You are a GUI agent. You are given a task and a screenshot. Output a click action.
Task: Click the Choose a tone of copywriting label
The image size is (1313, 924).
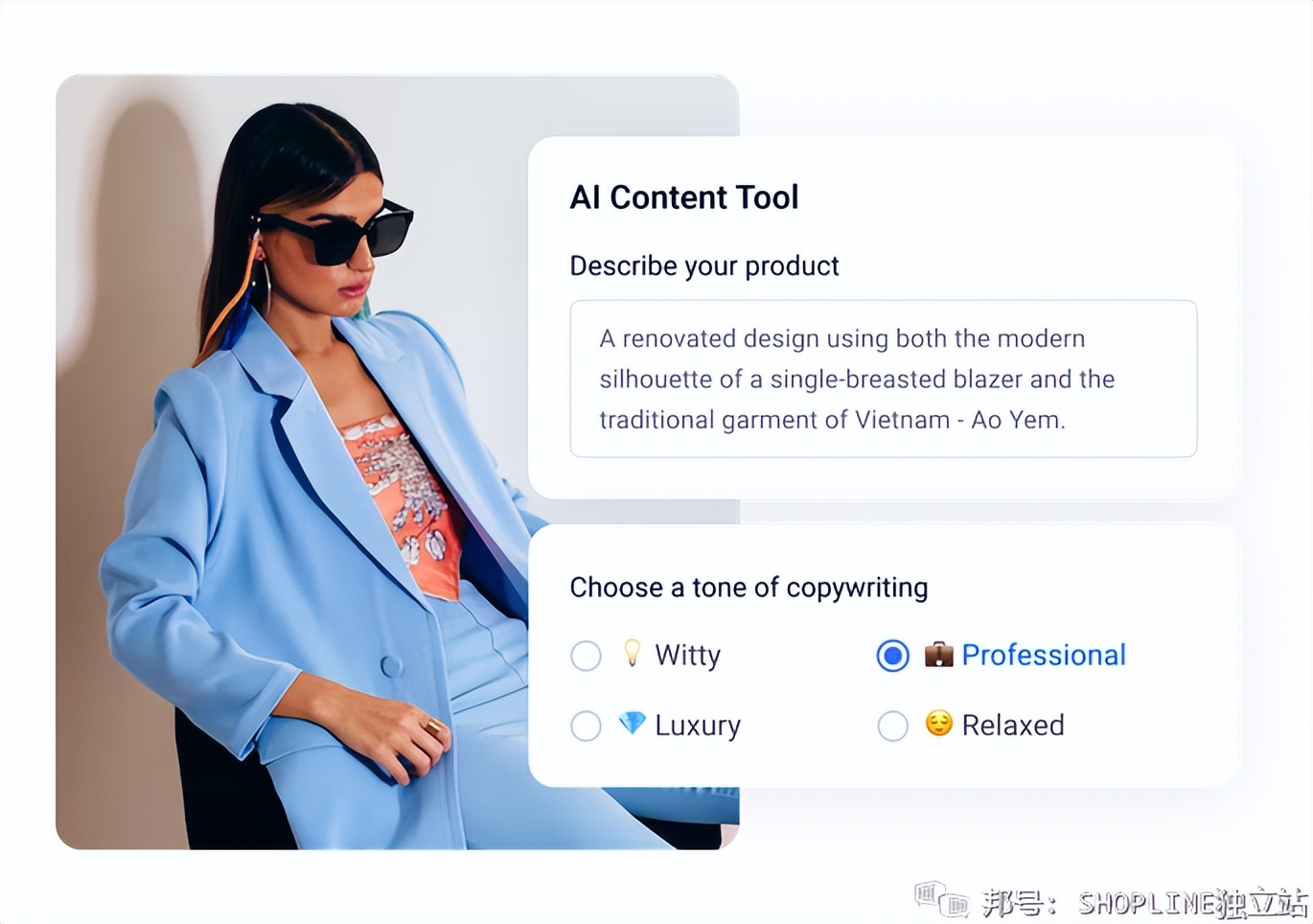coord(749,588)
